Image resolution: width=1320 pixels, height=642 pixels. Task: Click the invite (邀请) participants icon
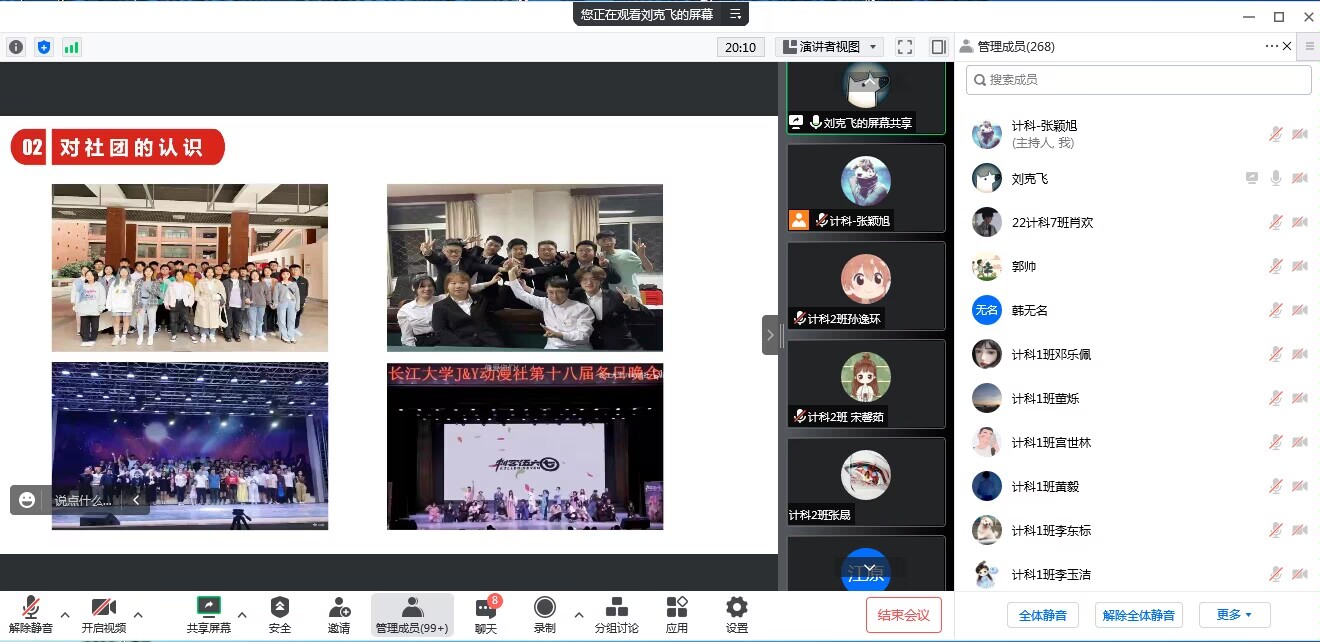tap(339, 608)
